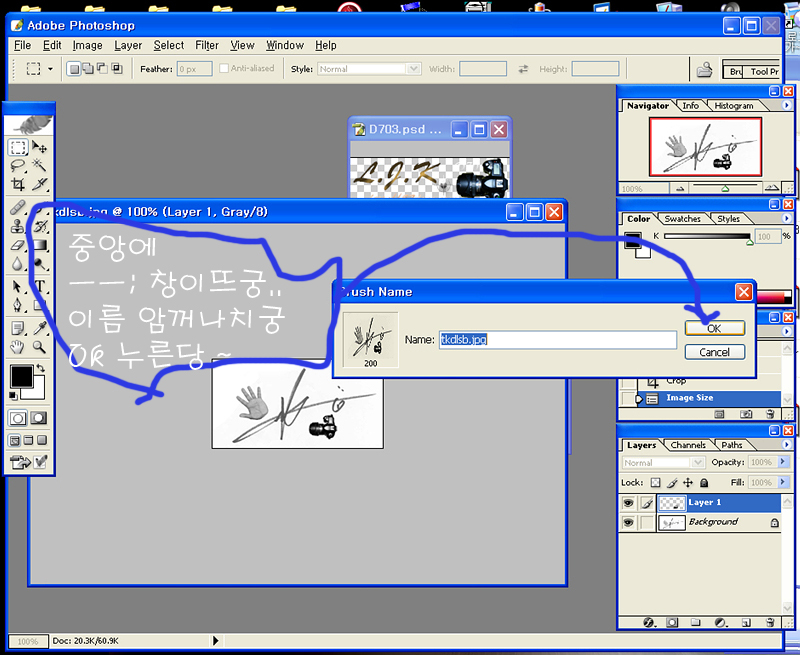Click the foreground color swatch
800x655 pixels.
19,376
